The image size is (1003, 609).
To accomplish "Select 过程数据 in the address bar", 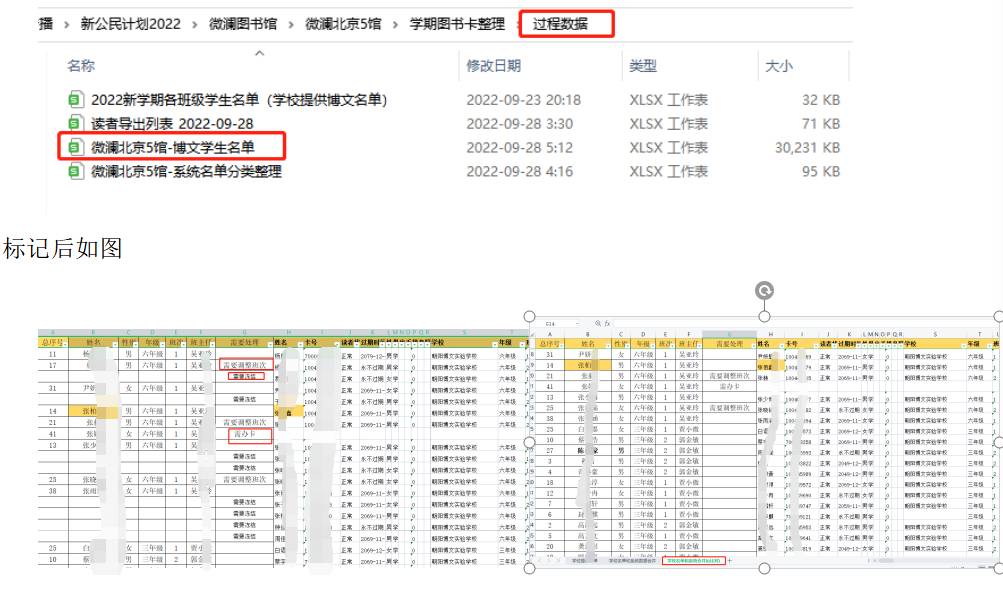I will 560,24.
